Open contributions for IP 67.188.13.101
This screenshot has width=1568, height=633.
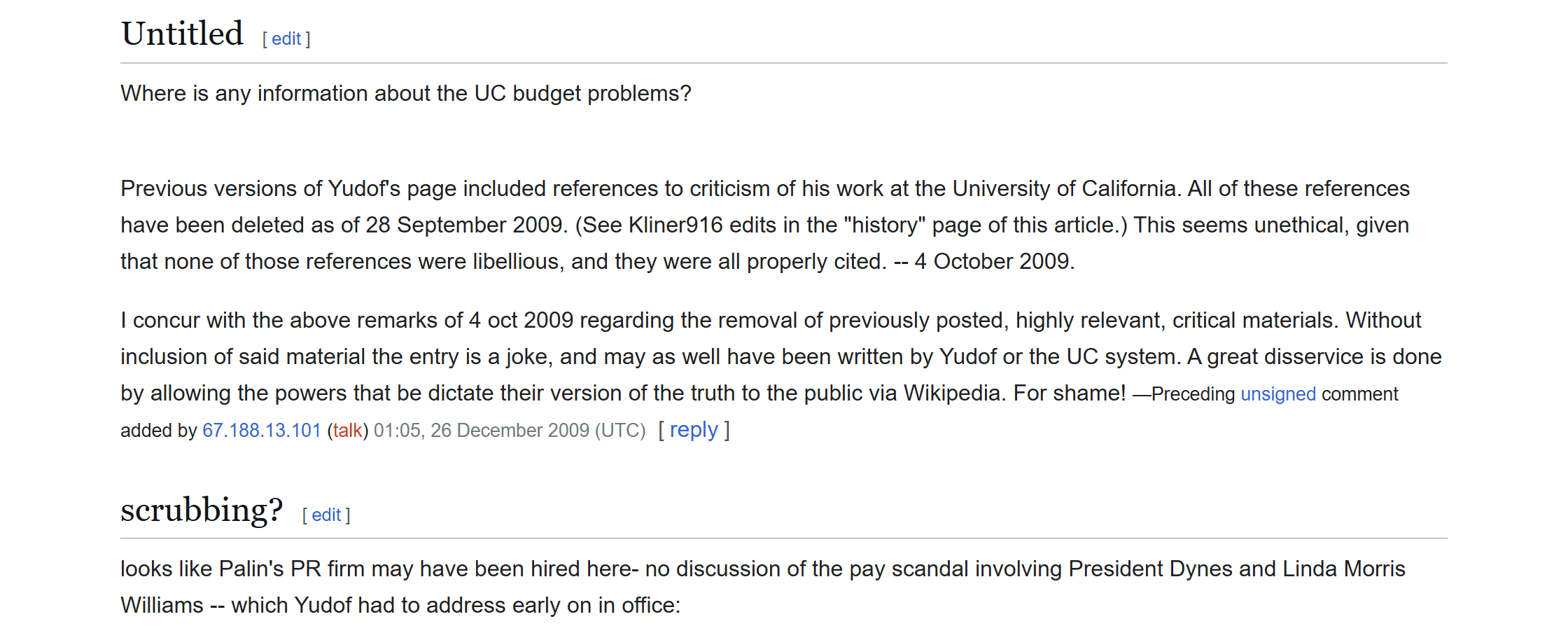pyautogui.click(x=262, y=431)
